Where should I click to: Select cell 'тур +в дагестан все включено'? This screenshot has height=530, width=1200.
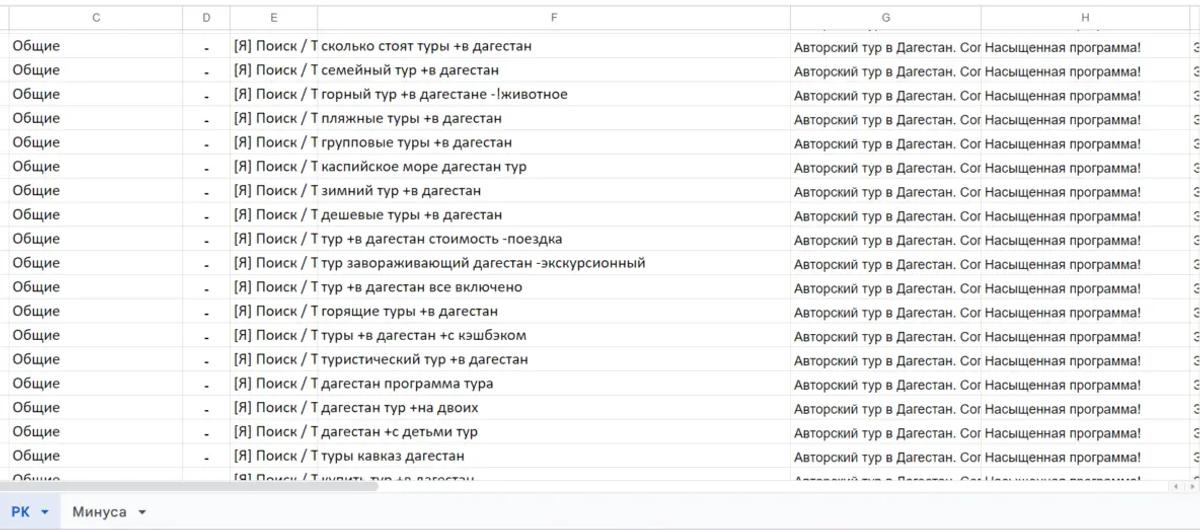(x=554, y=287)
